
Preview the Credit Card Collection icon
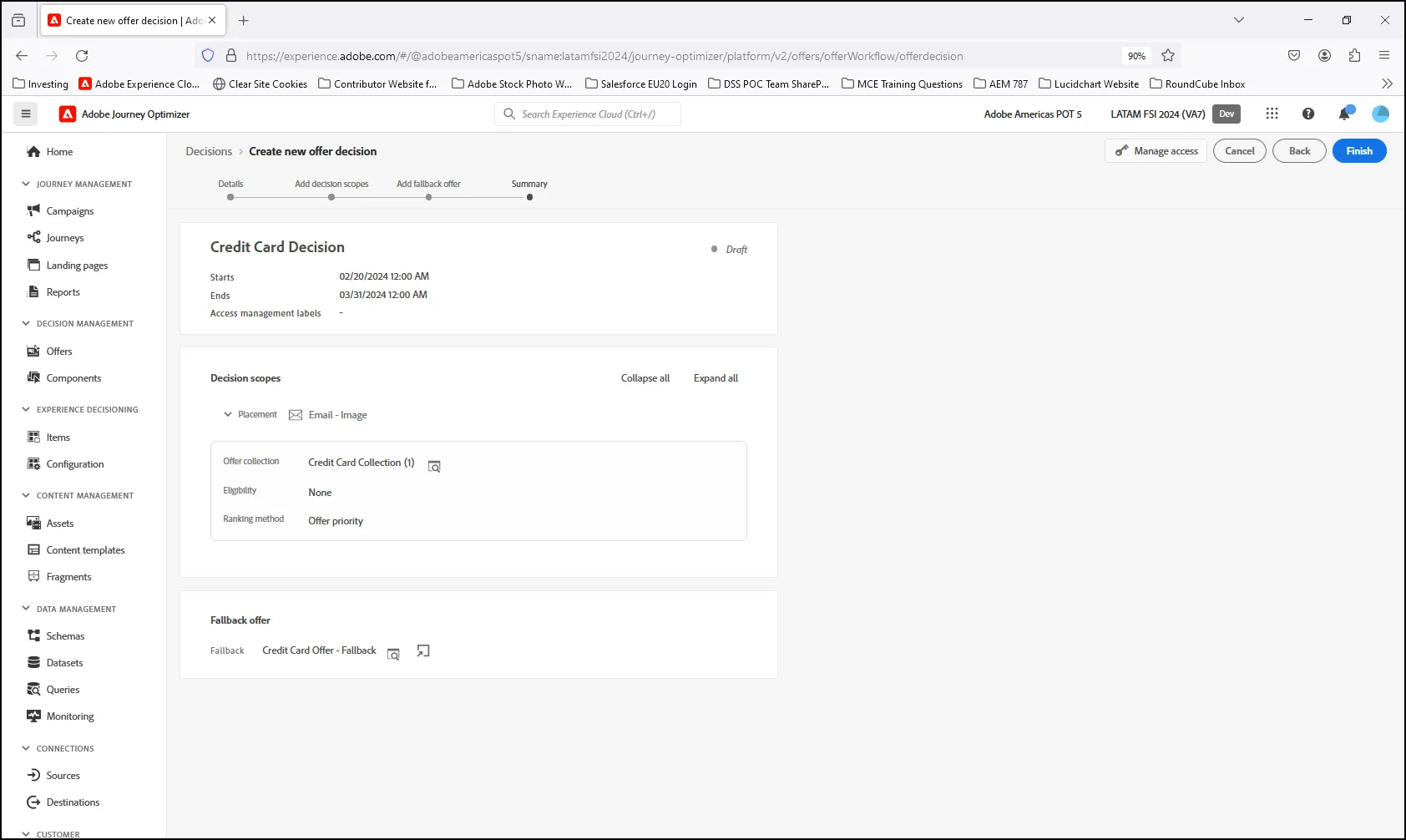point(434,466)
